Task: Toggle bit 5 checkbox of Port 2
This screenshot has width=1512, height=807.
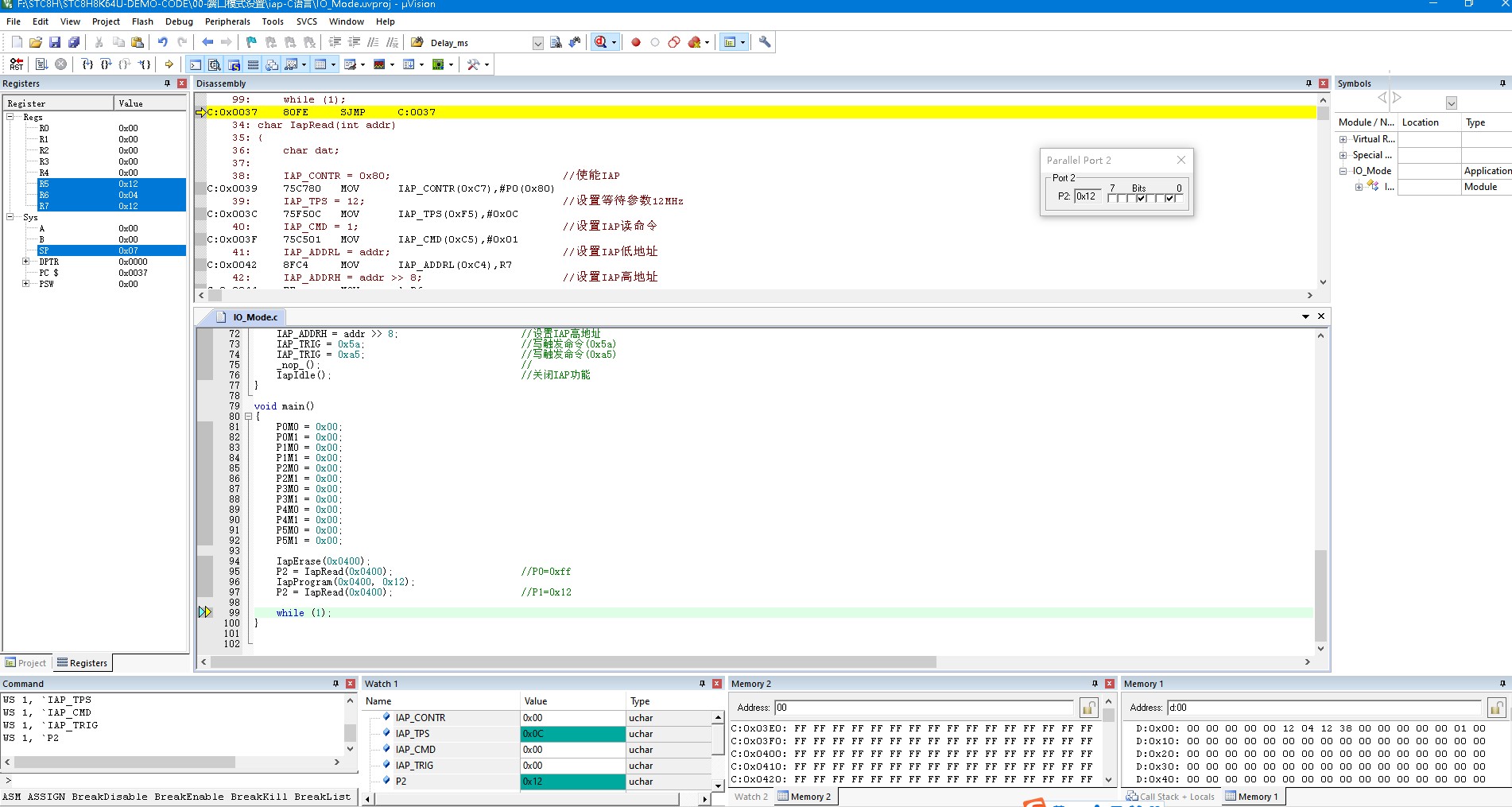Action: point(1131,198)
